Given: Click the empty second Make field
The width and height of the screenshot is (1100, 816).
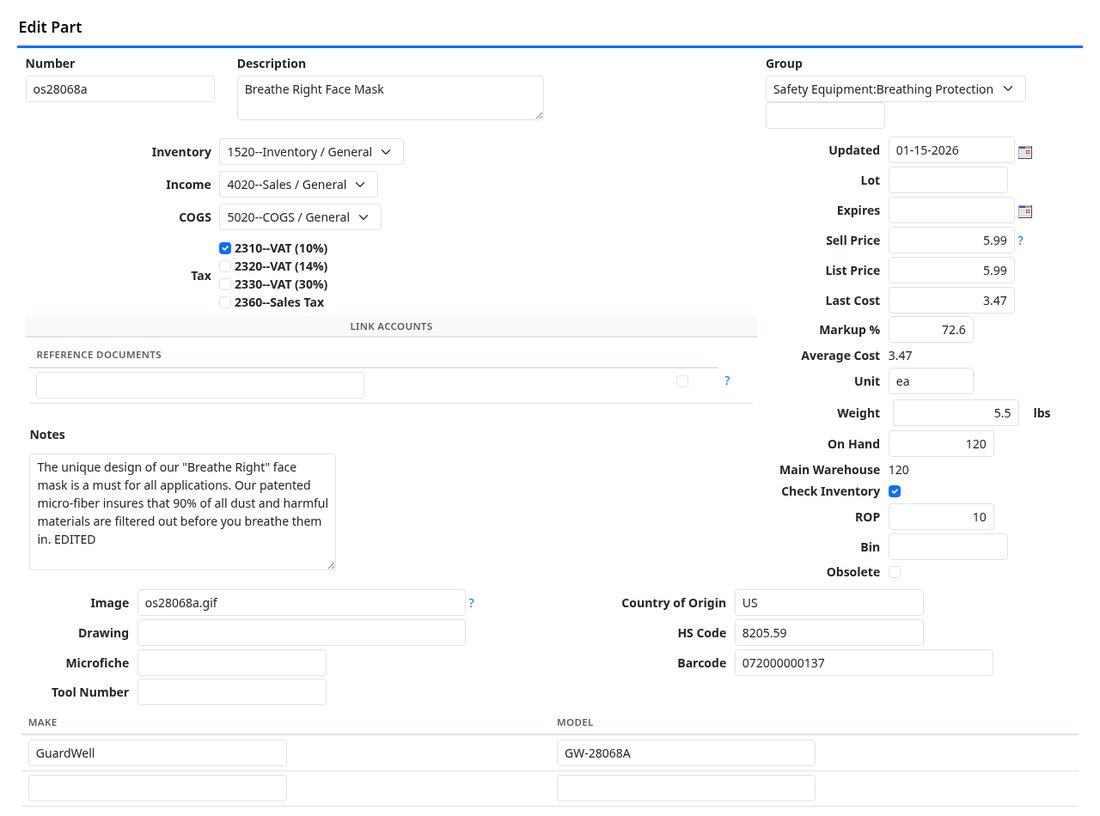Looking at the screenshot, I should tap(157, 788).
